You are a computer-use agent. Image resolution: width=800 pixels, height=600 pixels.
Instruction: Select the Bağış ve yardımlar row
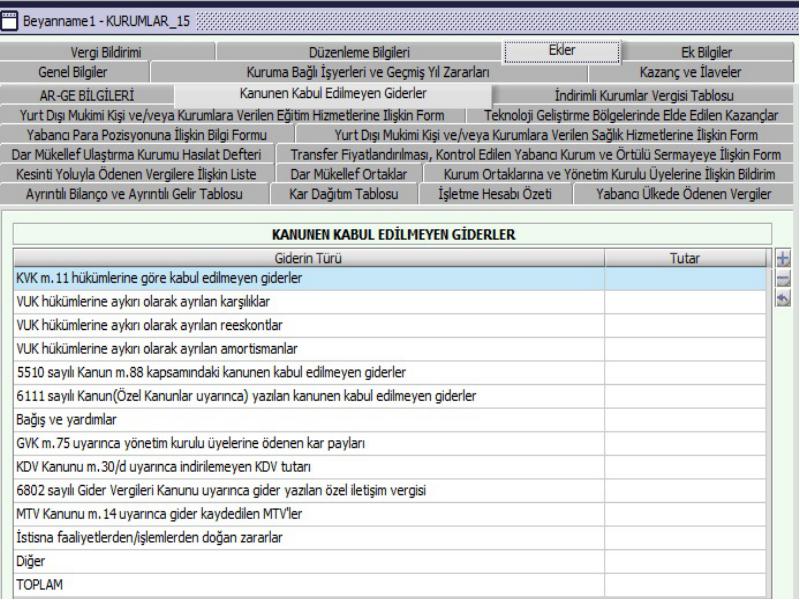click(390, 420)
